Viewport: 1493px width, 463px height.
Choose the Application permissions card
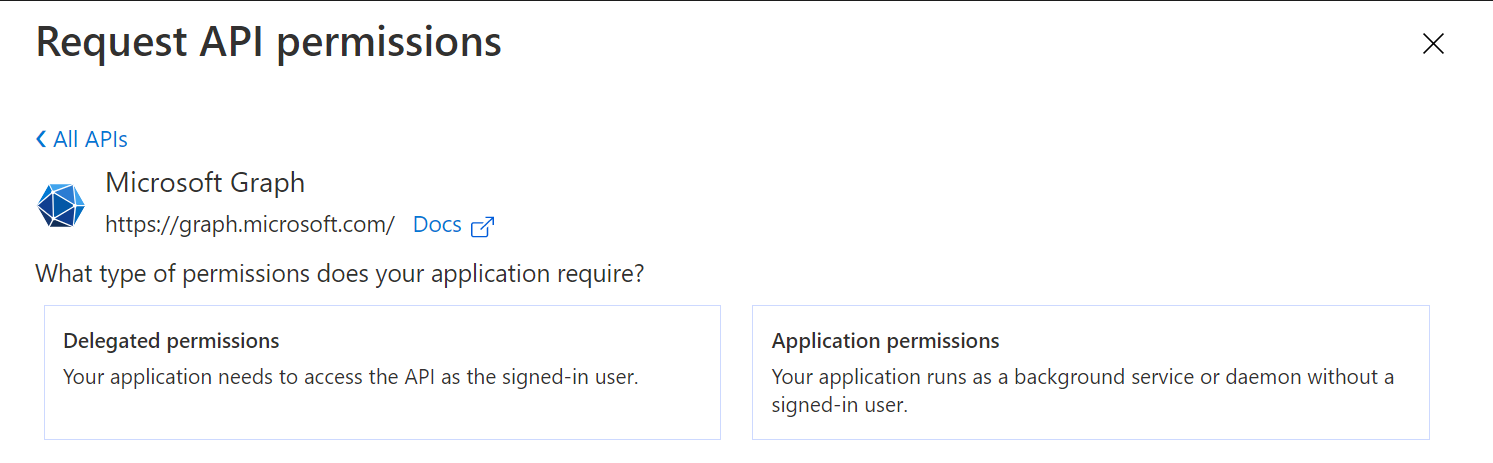(x=1090, y=420)
